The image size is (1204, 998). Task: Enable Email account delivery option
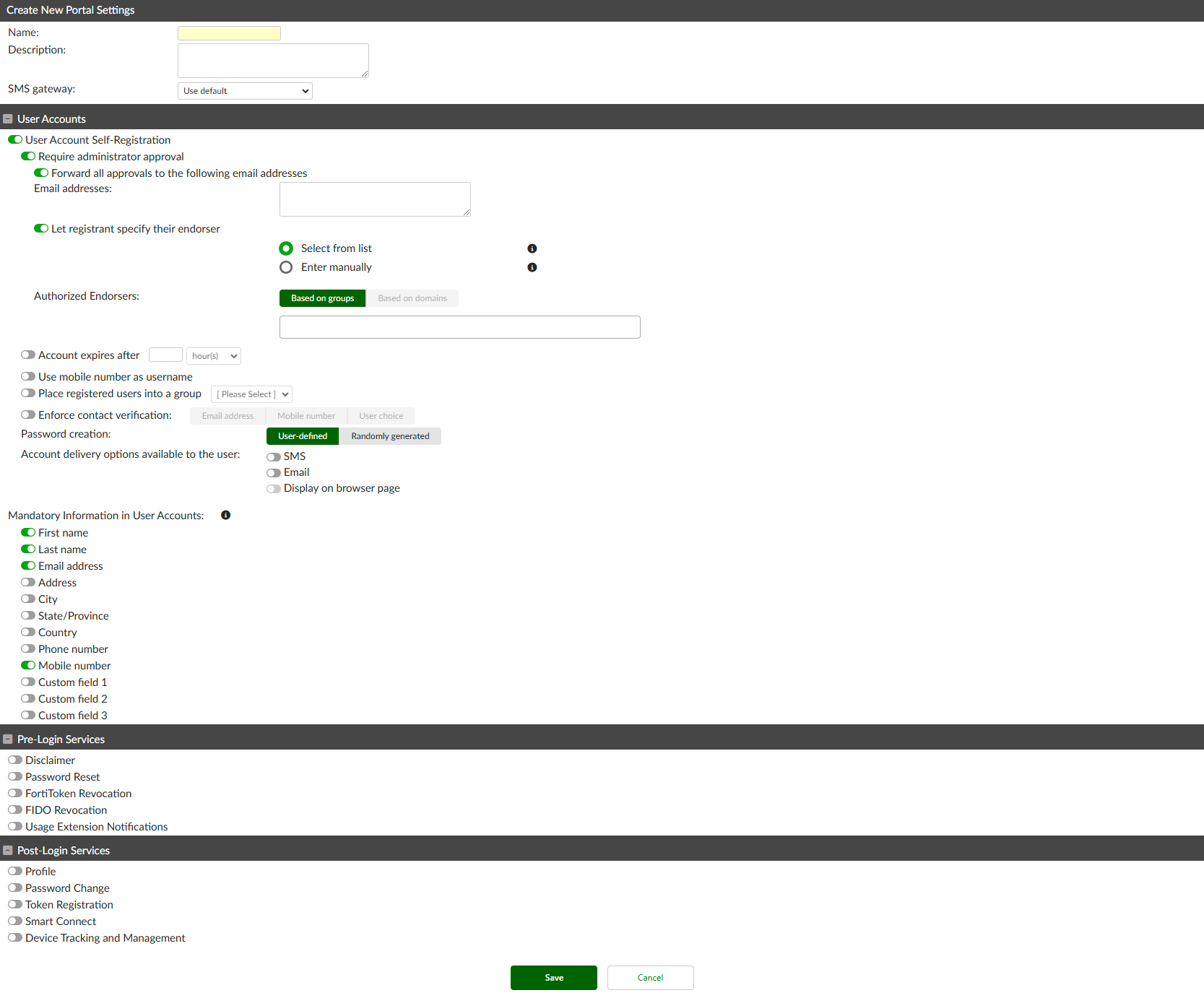point(274,473)
